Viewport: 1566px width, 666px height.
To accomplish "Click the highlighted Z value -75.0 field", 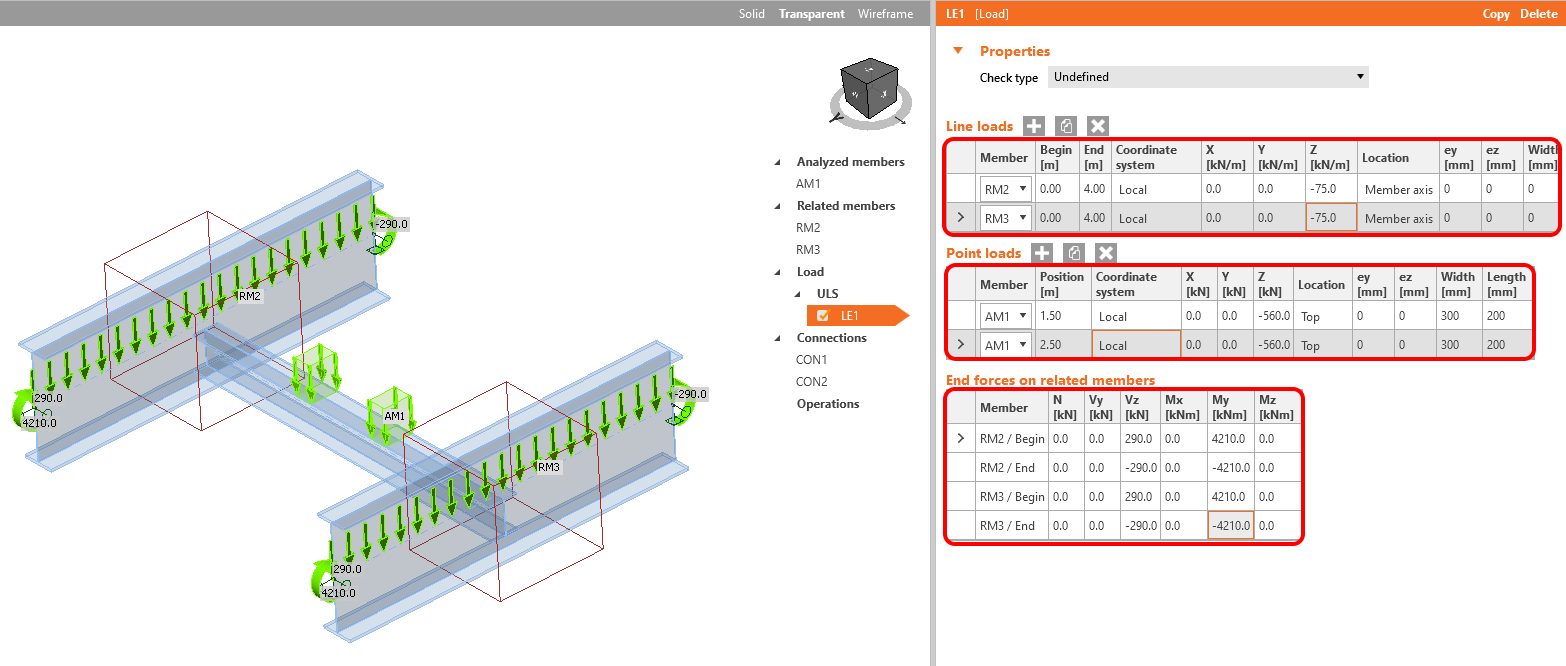I will point(1330,217).
